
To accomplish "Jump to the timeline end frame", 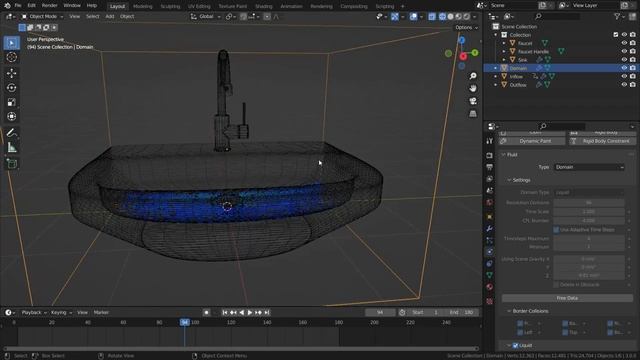I will pos(267,313).
